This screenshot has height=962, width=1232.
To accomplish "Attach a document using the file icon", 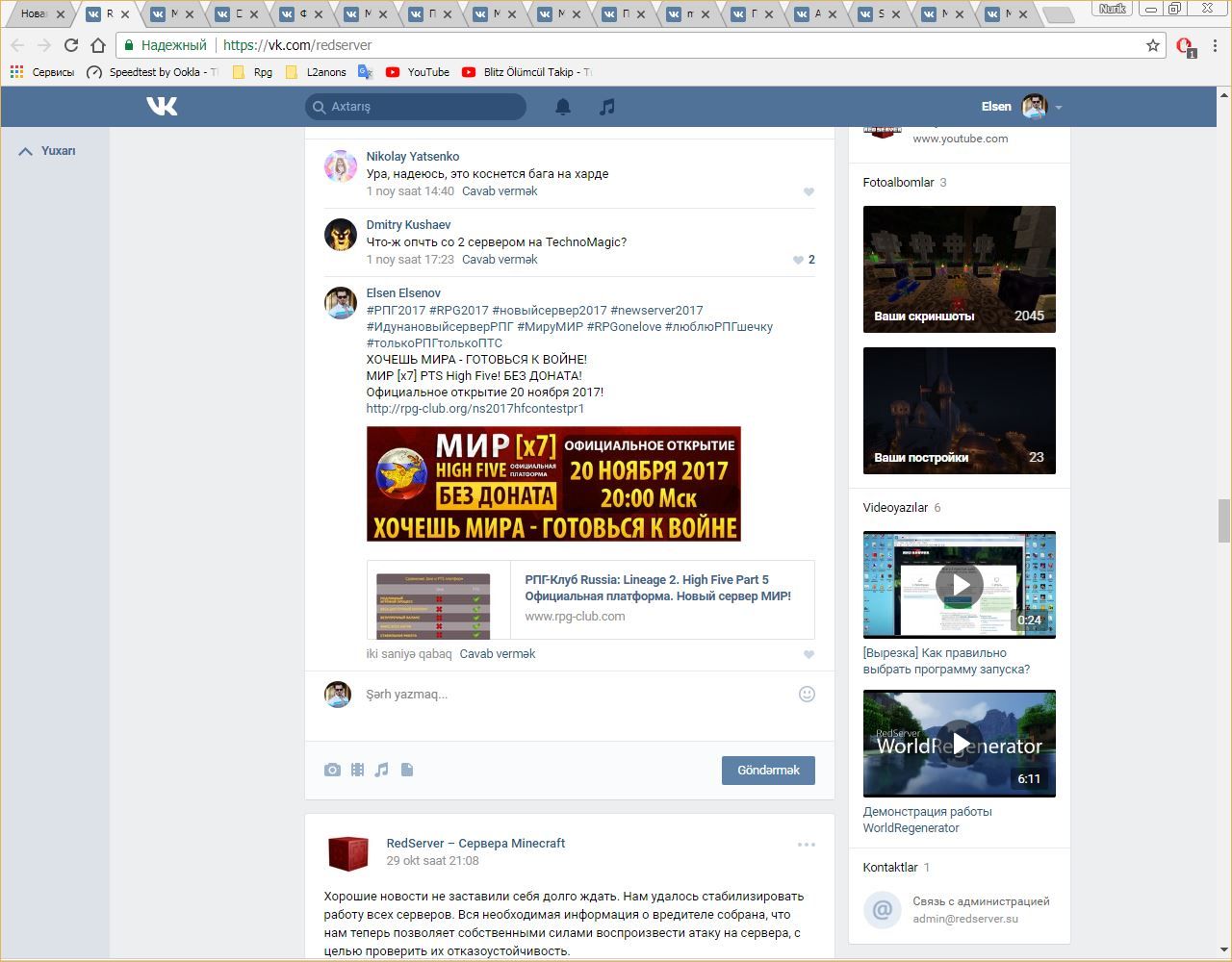I will pos(407,770).
